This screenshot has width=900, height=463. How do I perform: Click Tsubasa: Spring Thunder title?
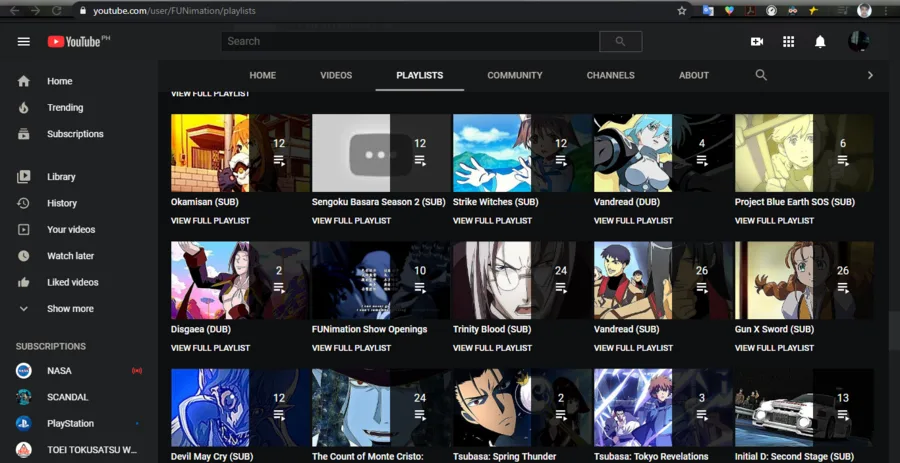505,457
